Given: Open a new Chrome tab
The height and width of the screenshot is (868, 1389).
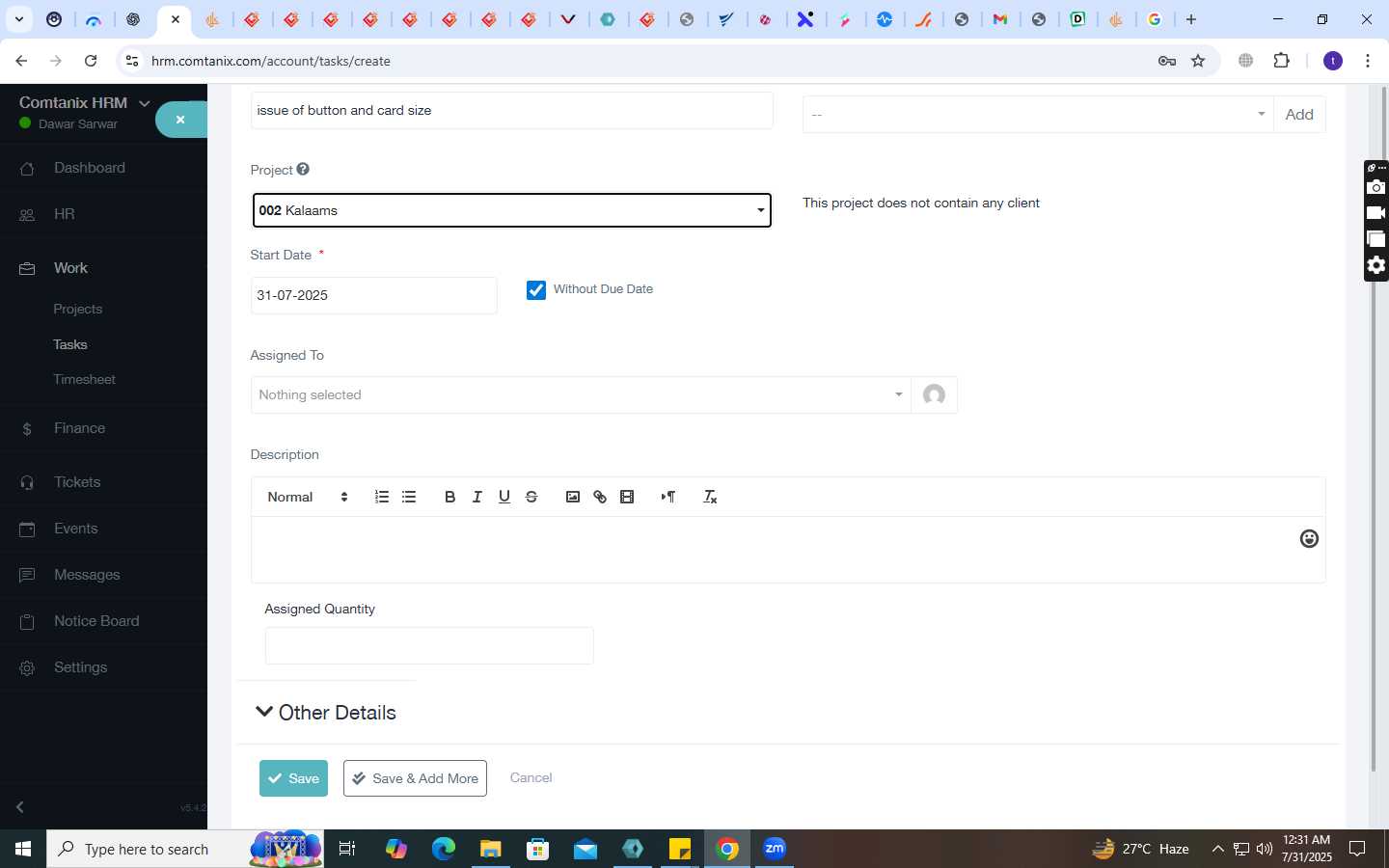Looking at the screenshot, I should pyautogui.click(x=1191, y=19).
